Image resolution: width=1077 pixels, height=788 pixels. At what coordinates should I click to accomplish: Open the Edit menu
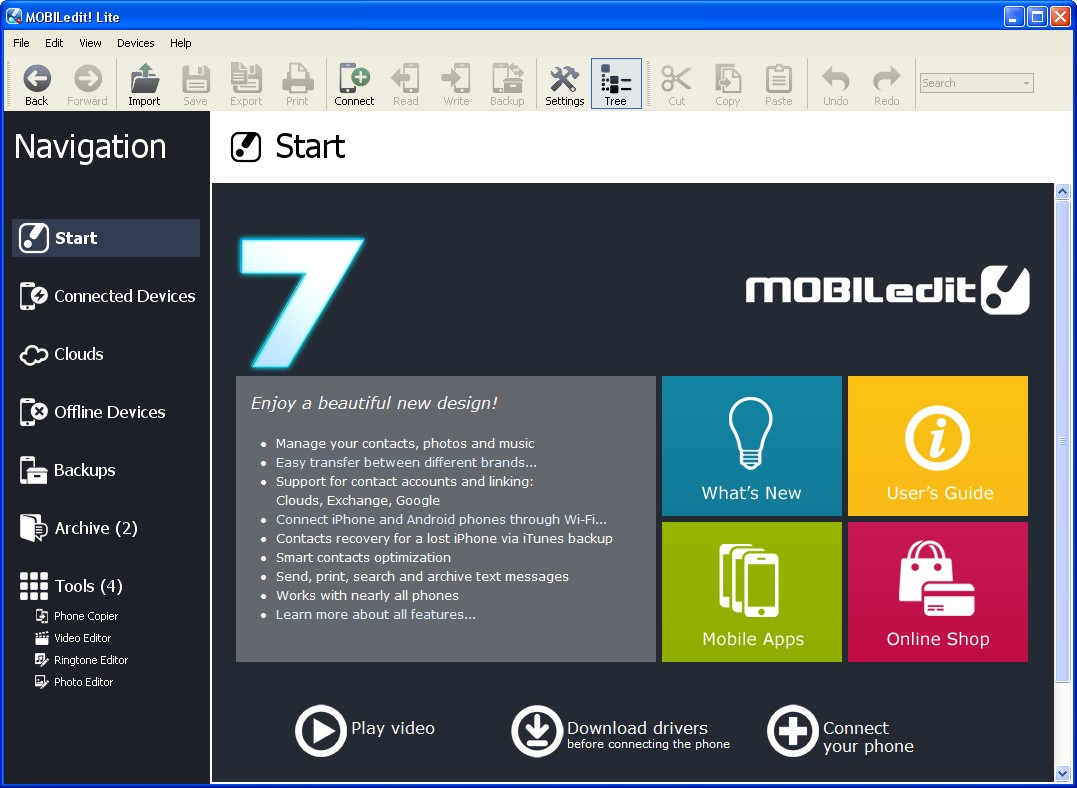[x=54, y=43]
